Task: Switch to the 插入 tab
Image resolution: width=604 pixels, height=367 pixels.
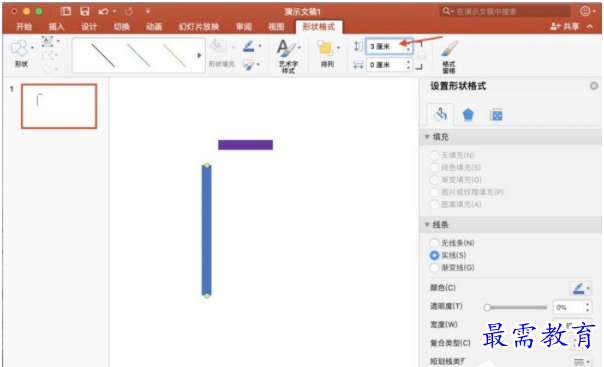Action: pos(56,27)
